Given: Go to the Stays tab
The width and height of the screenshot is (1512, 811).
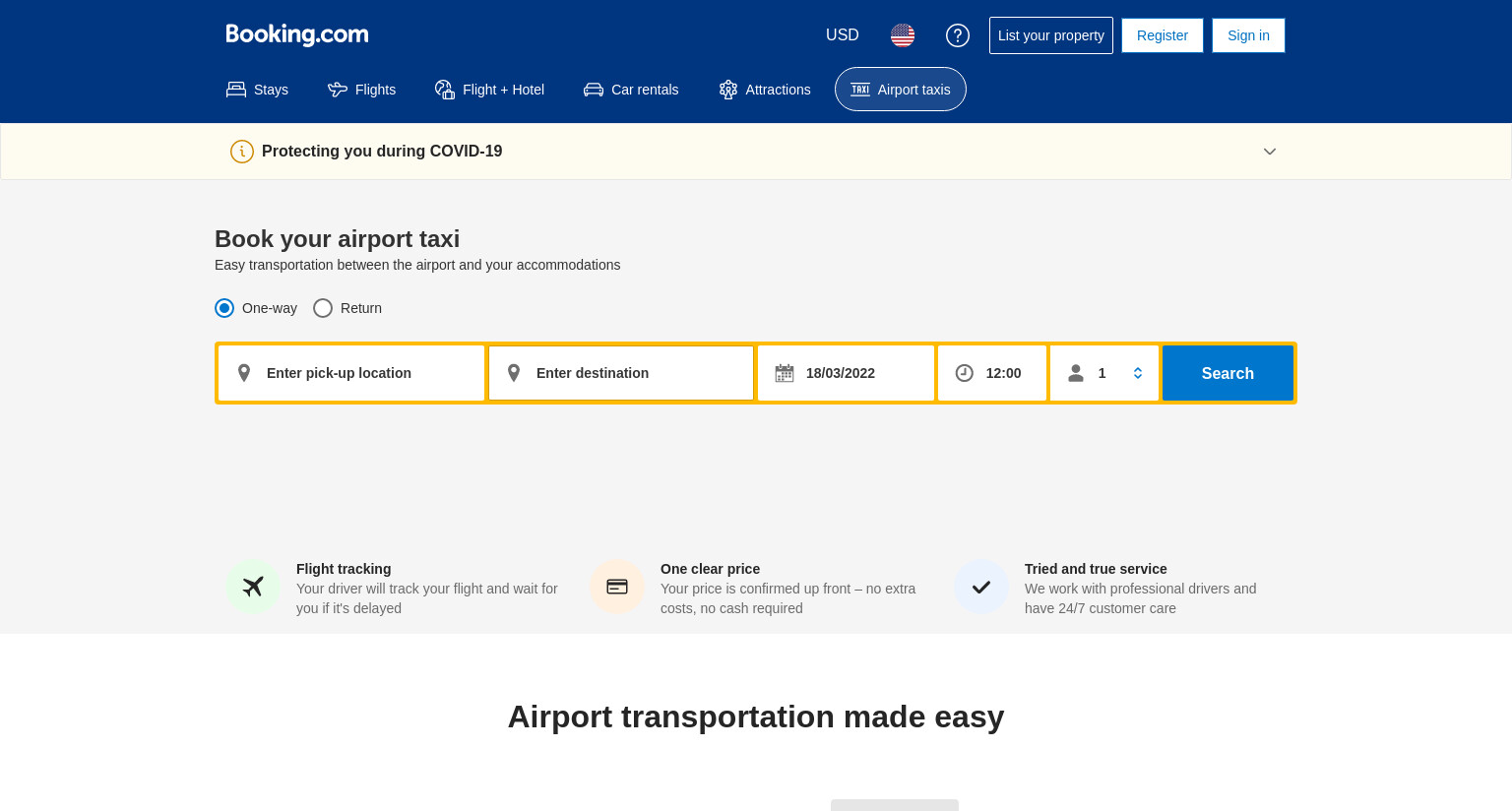Looking at the screenshot, I should point(258,90).
